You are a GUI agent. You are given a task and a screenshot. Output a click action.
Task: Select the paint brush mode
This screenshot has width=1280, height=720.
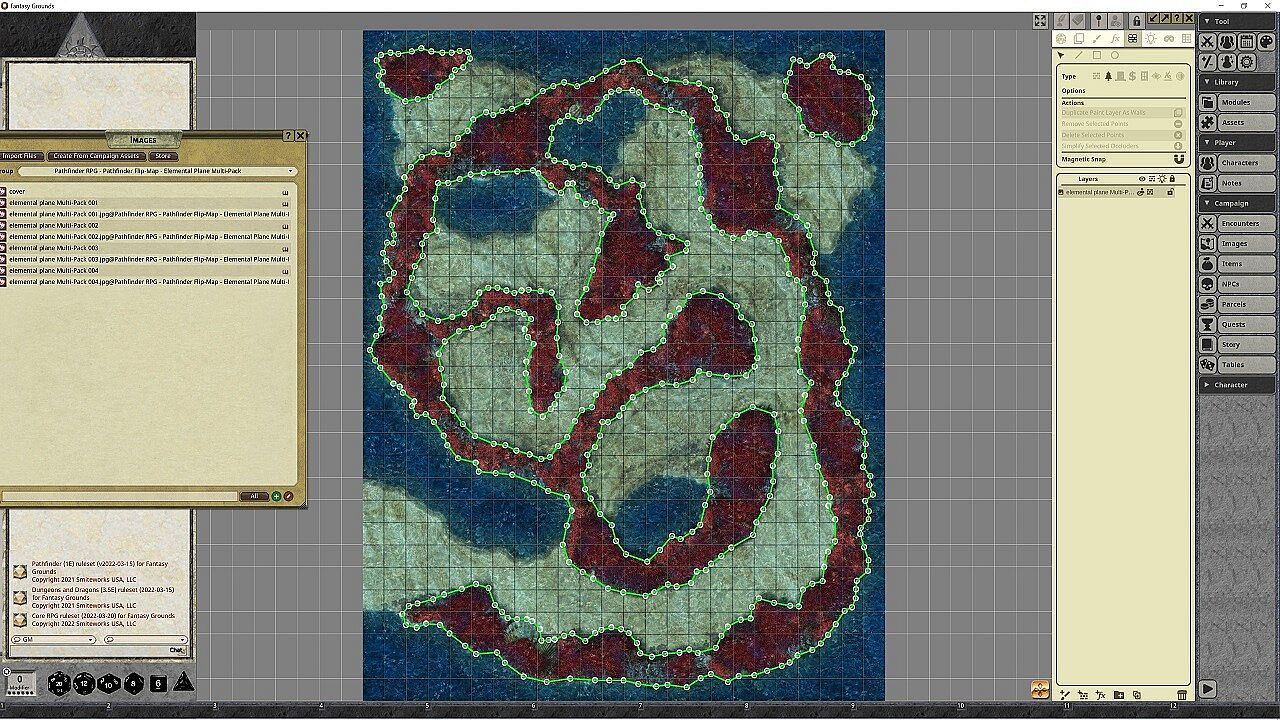pyautogui.click(x=1097, y=39)
